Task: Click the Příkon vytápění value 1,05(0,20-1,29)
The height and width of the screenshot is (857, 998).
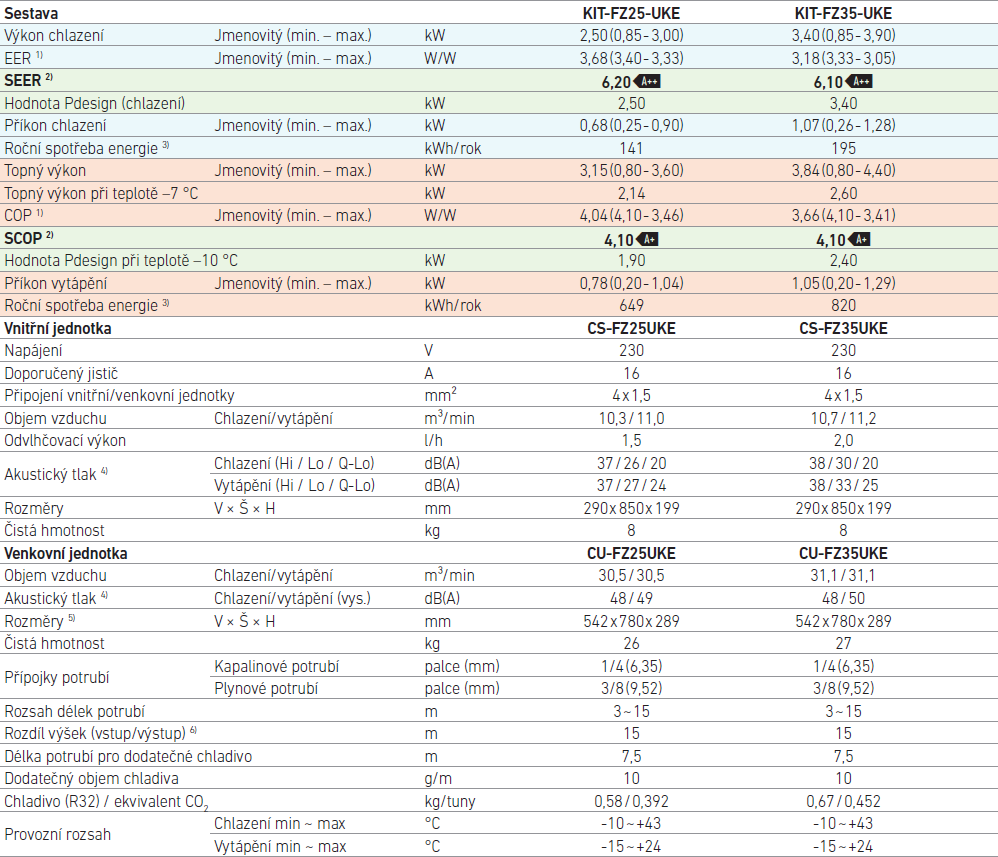Action: point(843,283)
